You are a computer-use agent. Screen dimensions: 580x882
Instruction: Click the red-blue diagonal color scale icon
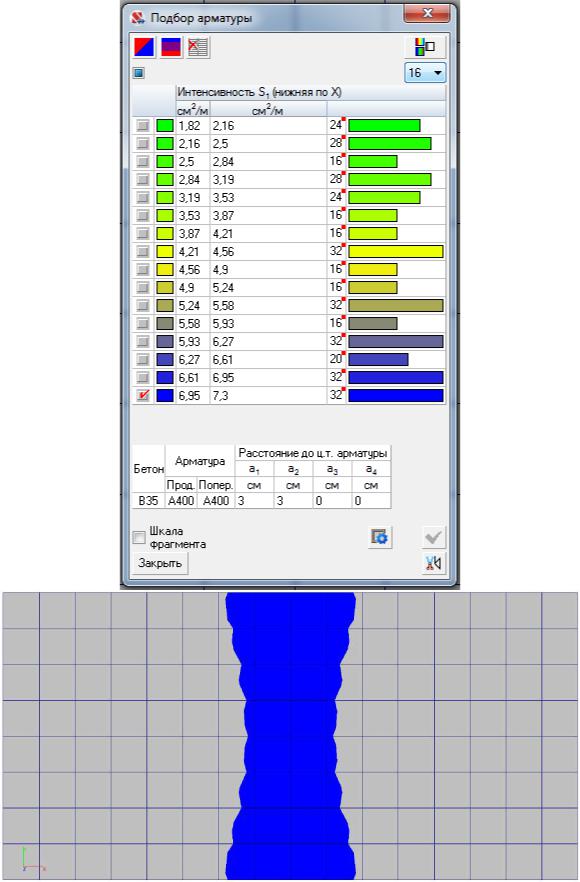pos(144,47)
